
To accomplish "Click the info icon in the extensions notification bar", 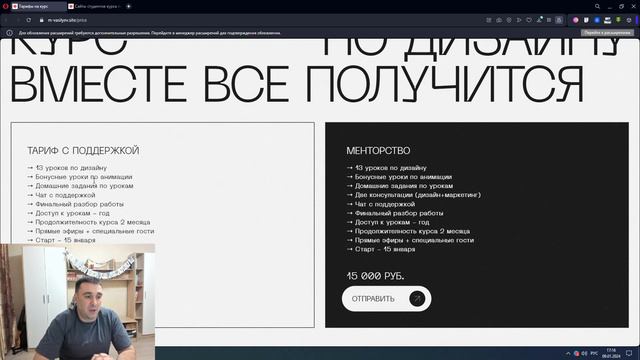I will click(9, 33).
